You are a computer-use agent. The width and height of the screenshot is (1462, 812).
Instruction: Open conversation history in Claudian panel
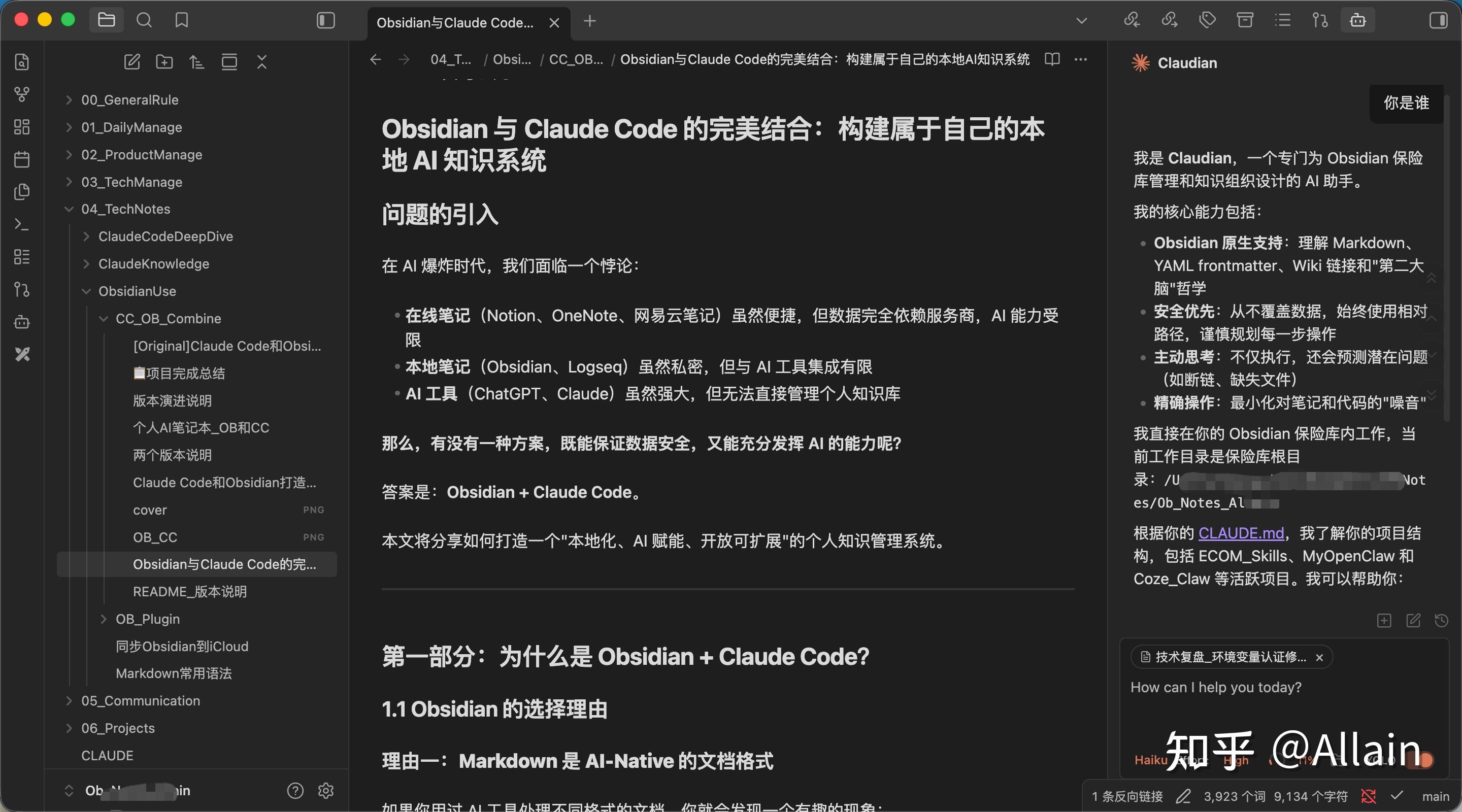click(1442, 620)
